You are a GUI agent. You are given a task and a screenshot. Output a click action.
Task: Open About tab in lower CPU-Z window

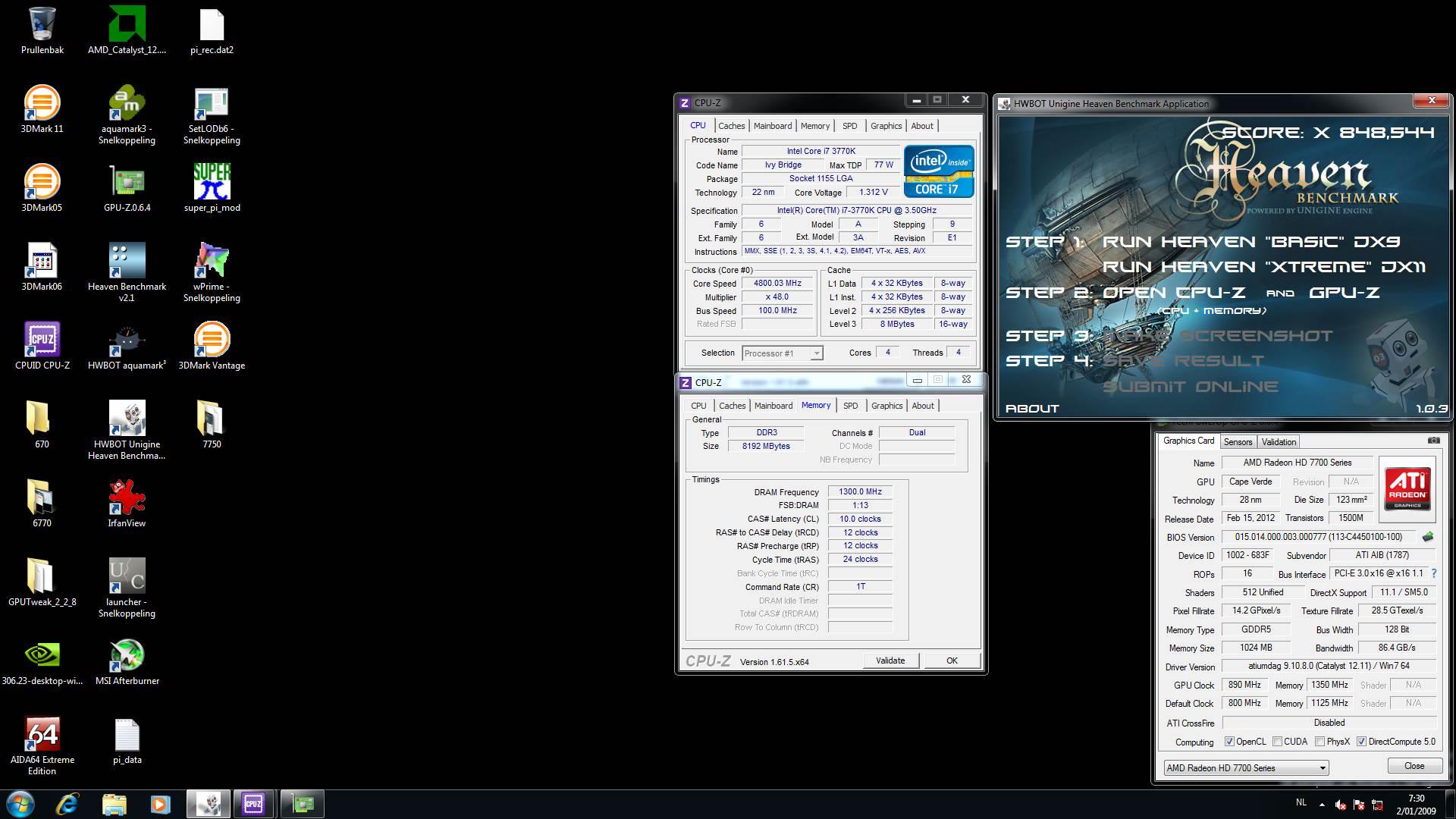coord(923,406)
